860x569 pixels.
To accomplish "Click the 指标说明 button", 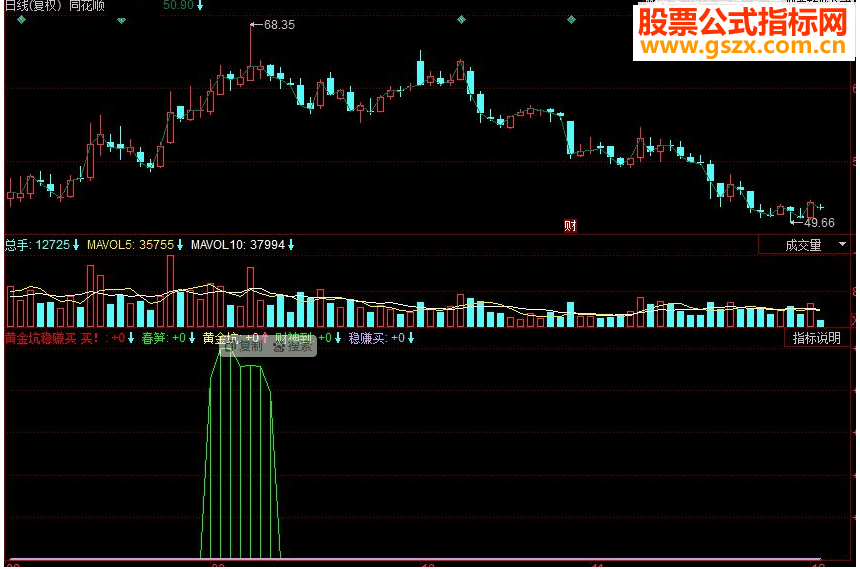I will (x=816, y=339).
